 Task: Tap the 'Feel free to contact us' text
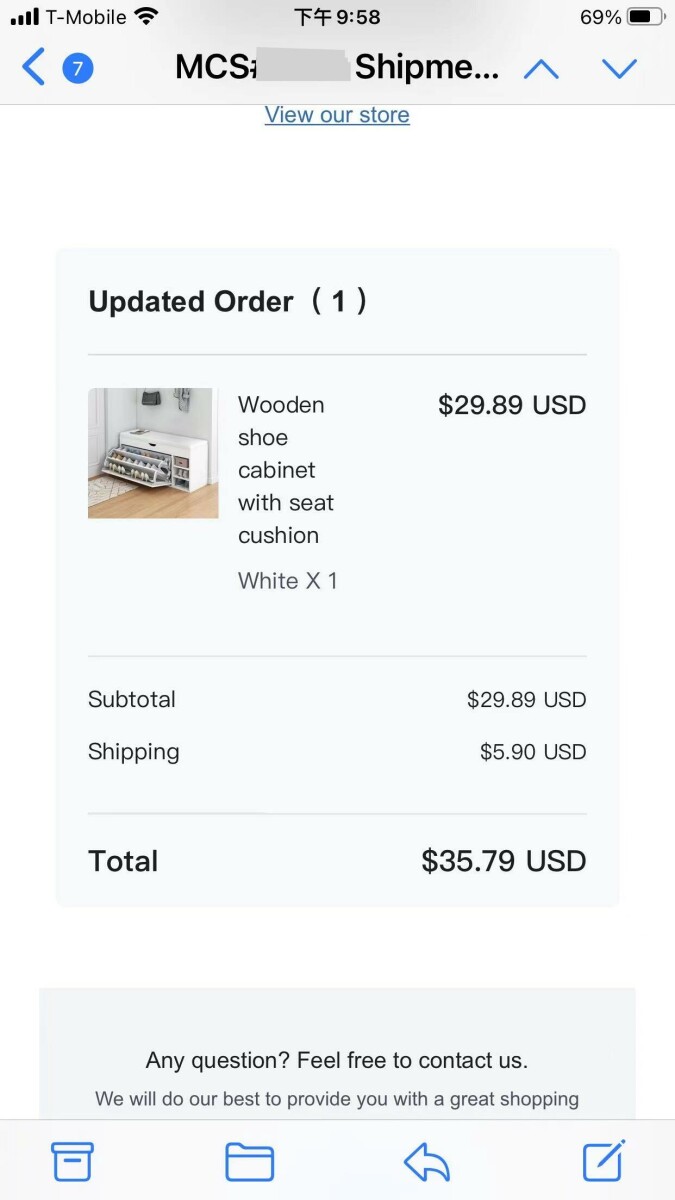[410, 1060]
